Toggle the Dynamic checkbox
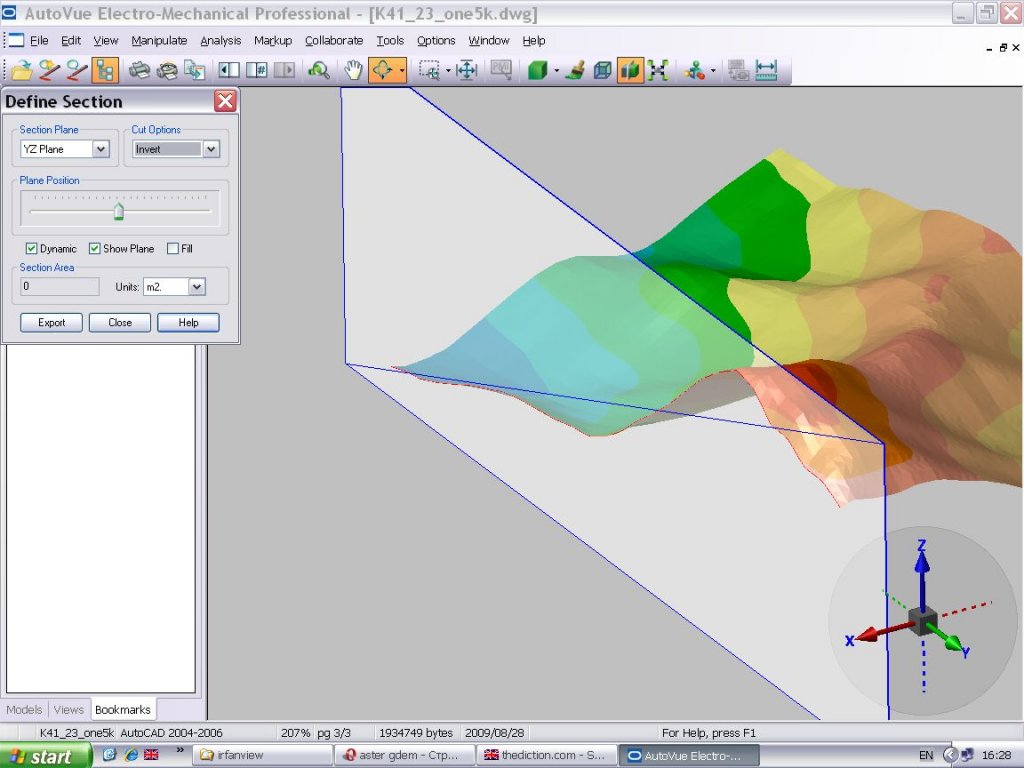 32,249
